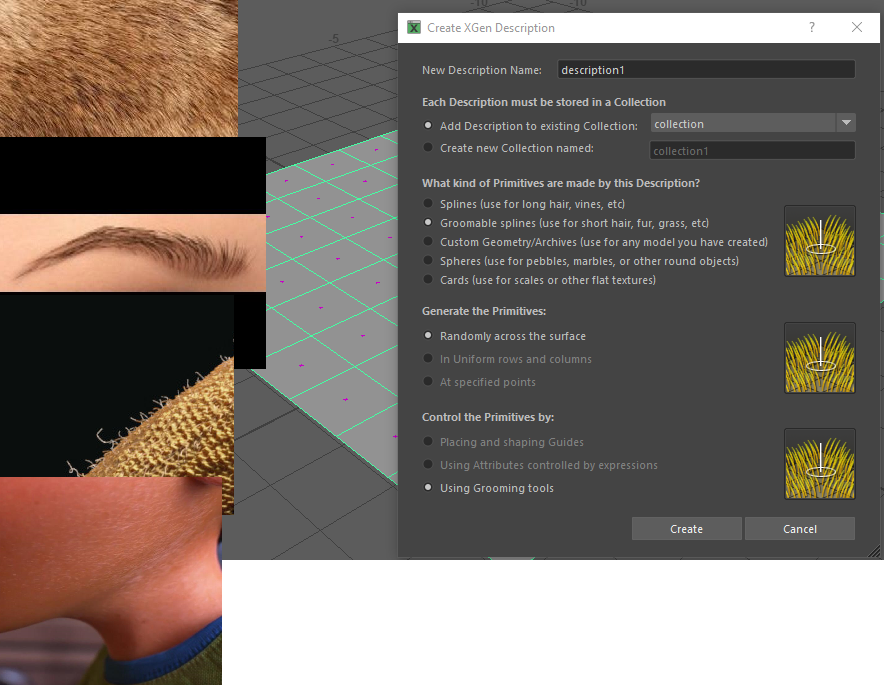Open the collection dropdown
Screen dimensions: 885x685
846,122
